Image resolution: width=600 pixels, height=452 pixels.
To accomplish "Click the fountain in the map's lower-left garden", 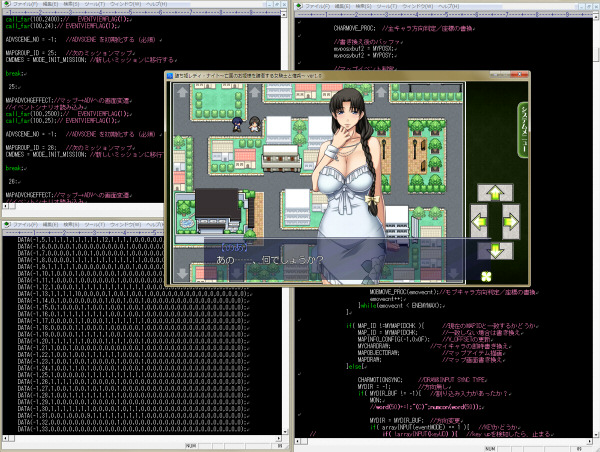I will coord(186,223).
